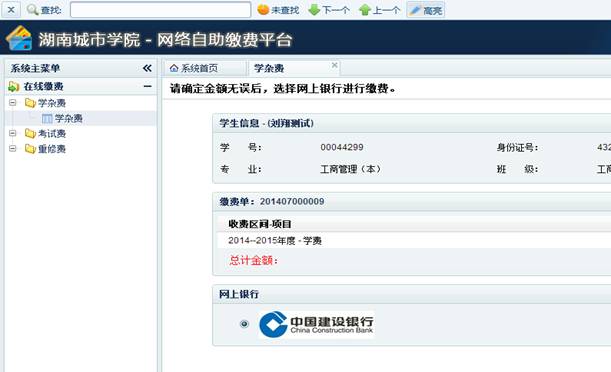Viewport: 611px width, 372px height.
Task: Select the 学杂费 tab
Action: click(269, 69)
